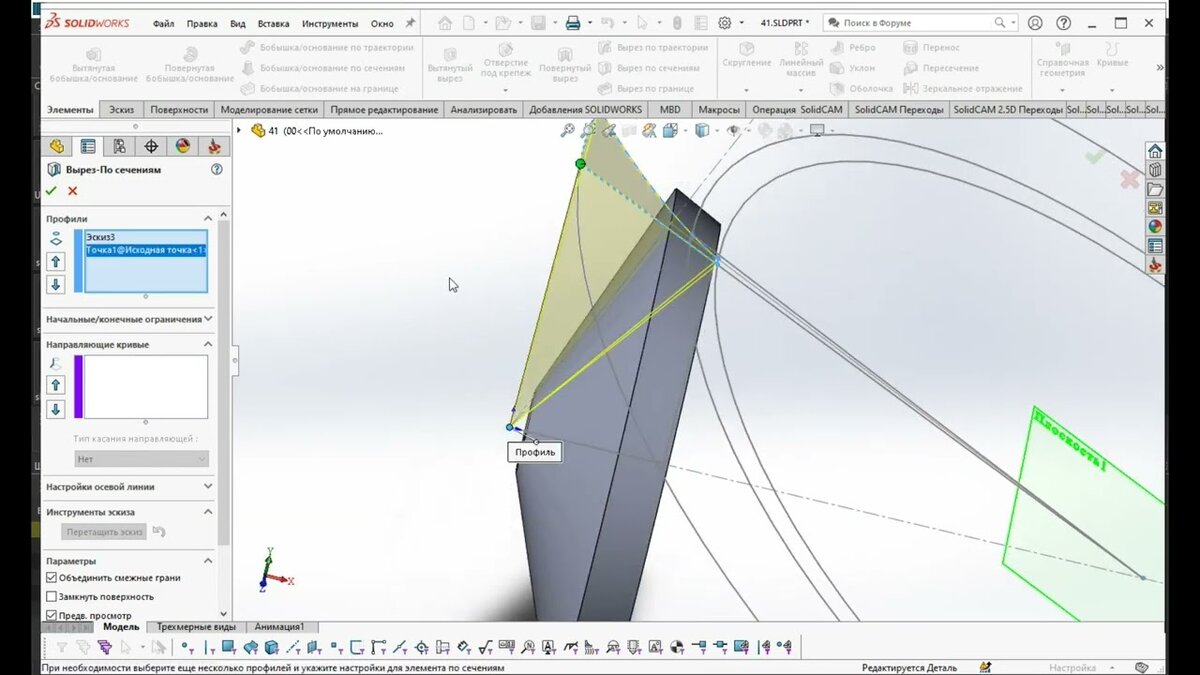Viewport: 1200px width, 675px height.
Task: Open the Вид menu
Action: pos(238,23)
